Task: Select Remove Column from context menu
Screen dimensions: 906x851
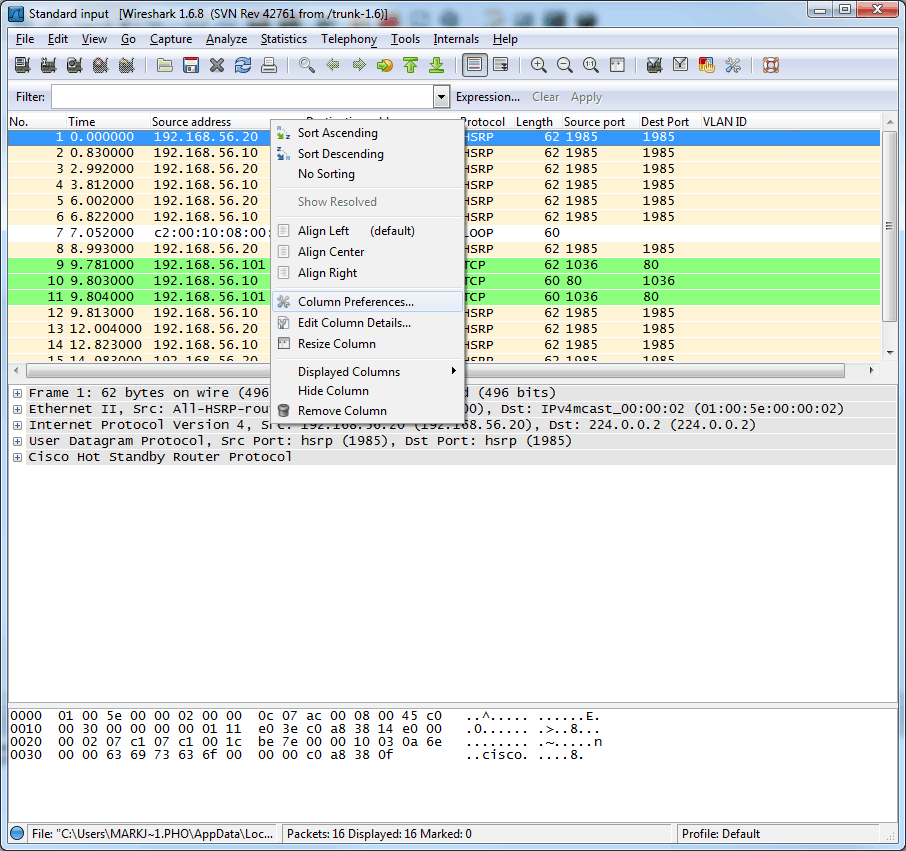Action: (x=367, y=411)
